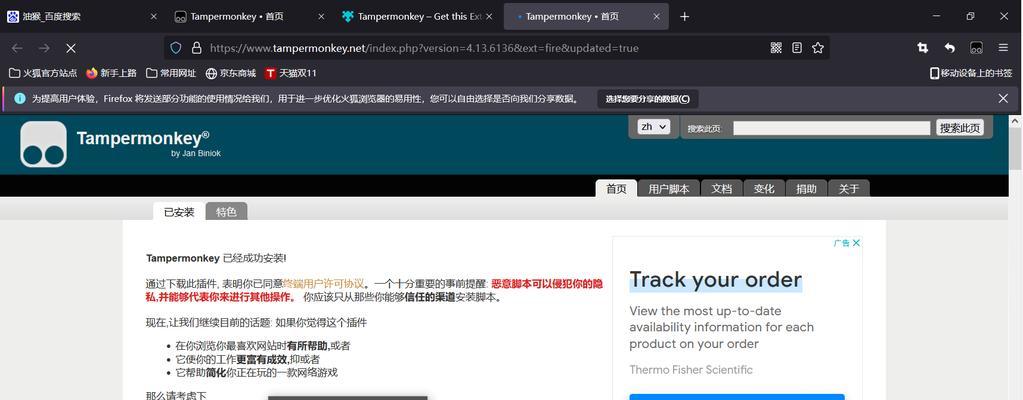Select the 首页 navigation tab
The image size is (1023, 400).
click(x=617, y=189)
